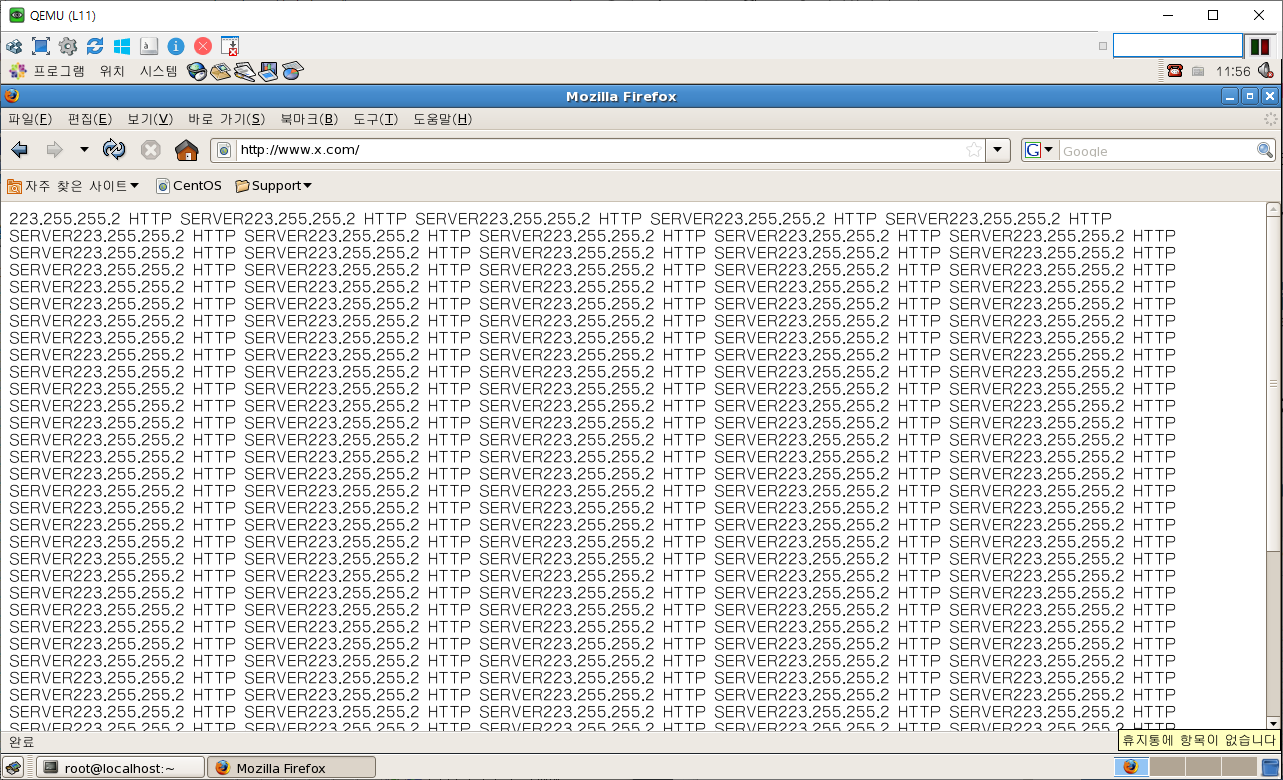Open the 바로 가기(S) menu
The image size is (1283, 780).
click(226, 119)
